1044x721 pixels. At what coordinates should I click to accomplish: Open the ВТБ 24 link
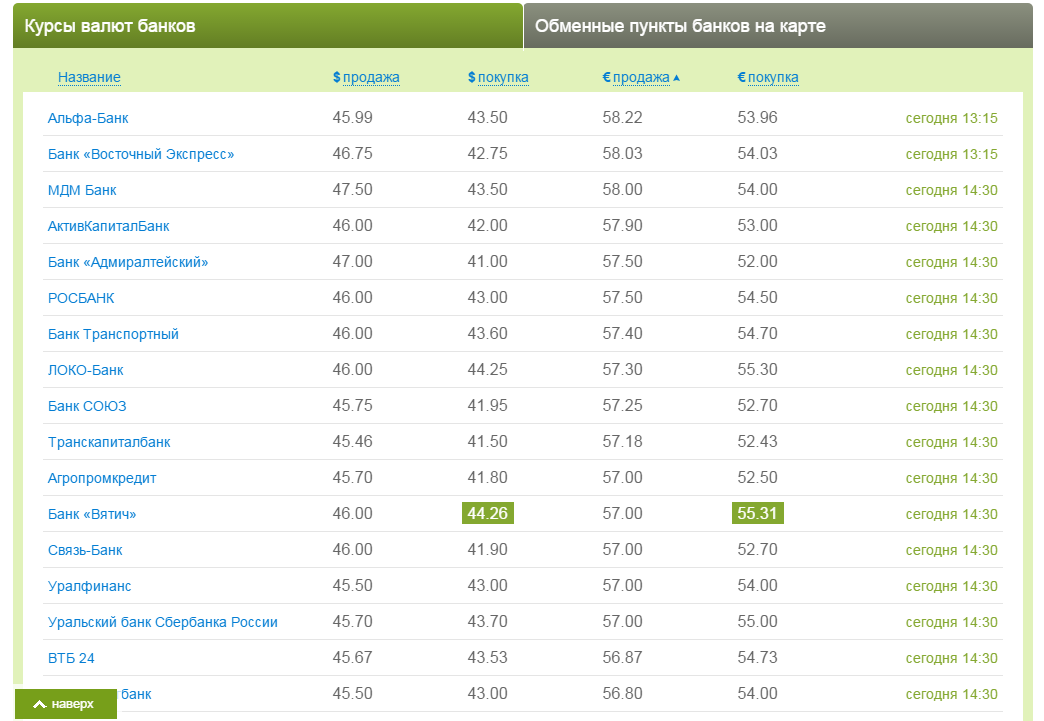[x=71, y=657]
